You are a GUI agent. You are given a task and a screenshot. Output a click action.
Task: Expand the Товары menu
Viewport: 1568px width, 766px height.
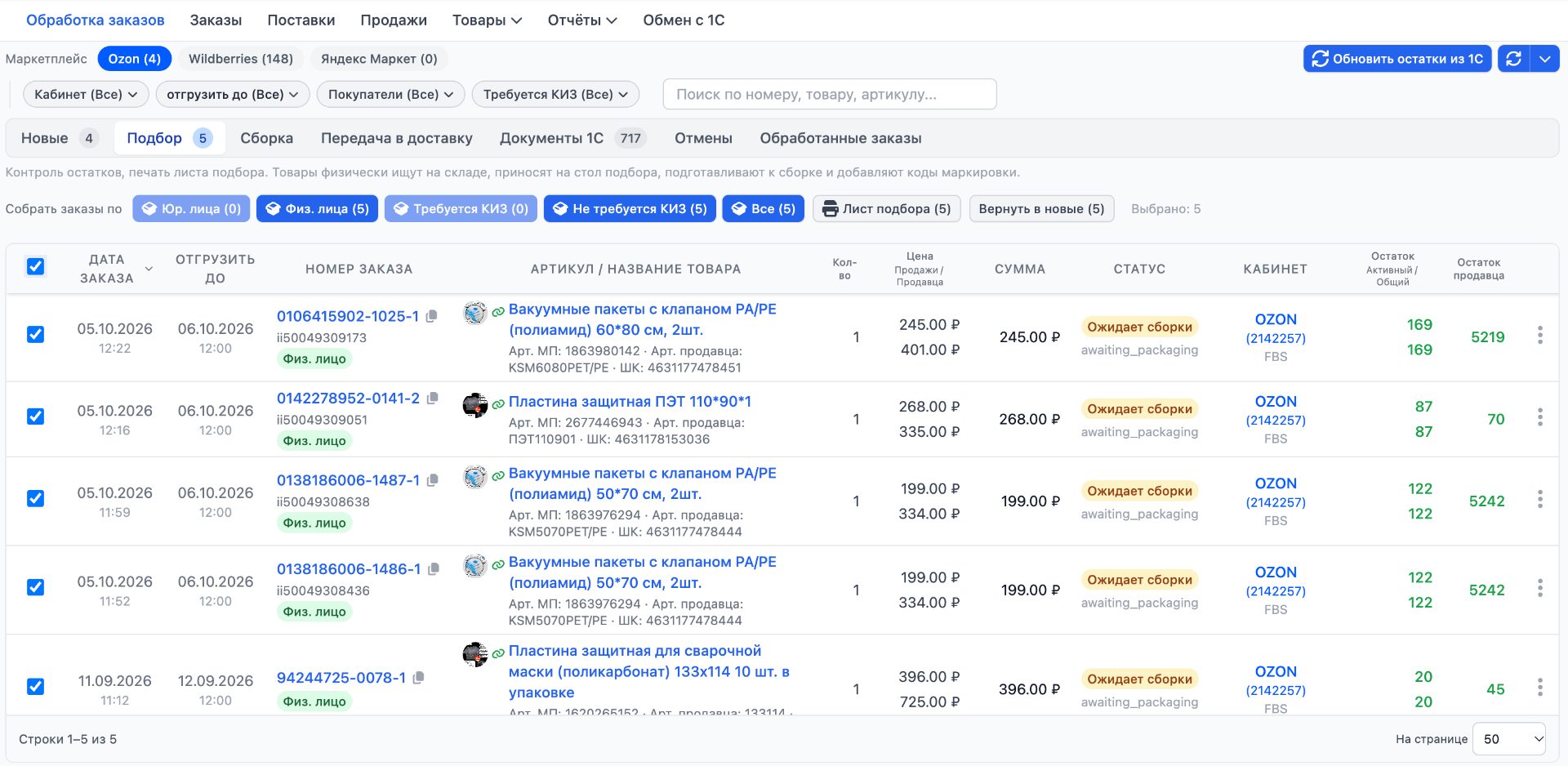coord(487,20)
